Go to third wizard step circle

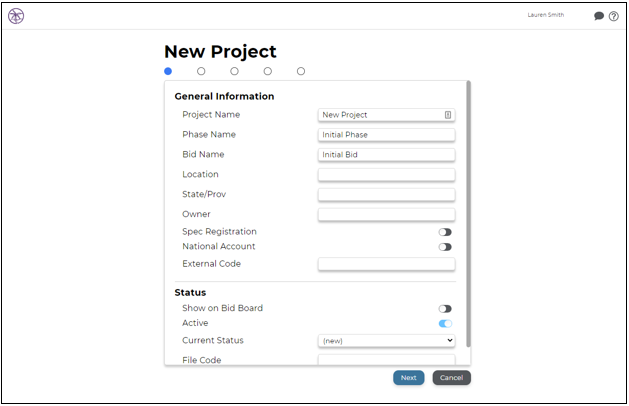point(234,71)
